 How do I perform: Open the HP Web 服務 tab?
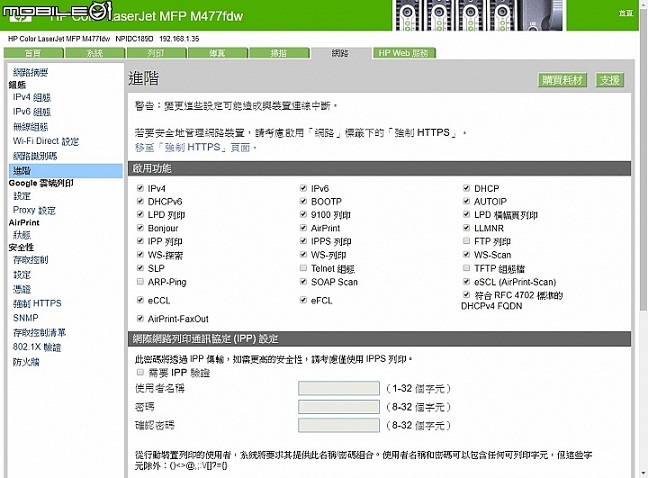(404, 53)
